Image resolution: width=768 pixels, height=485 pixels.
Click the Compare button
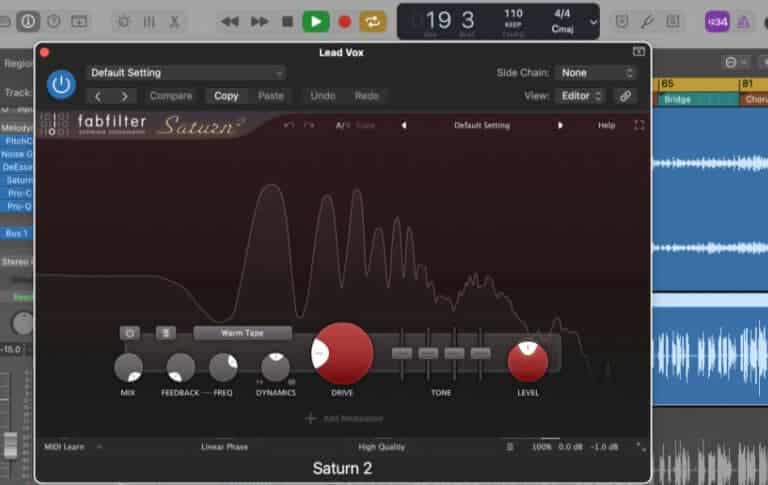[171, 96]
